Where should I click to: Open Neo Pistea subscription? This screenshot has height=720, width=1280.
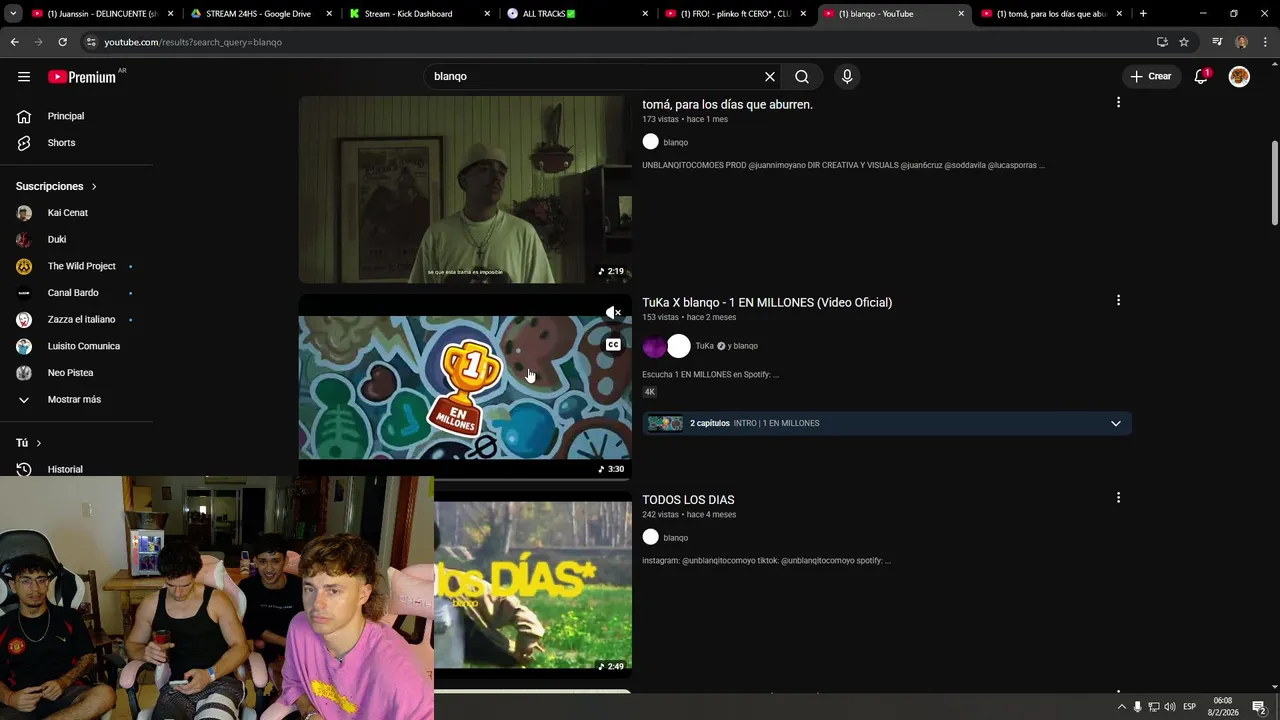coord(76,373)
